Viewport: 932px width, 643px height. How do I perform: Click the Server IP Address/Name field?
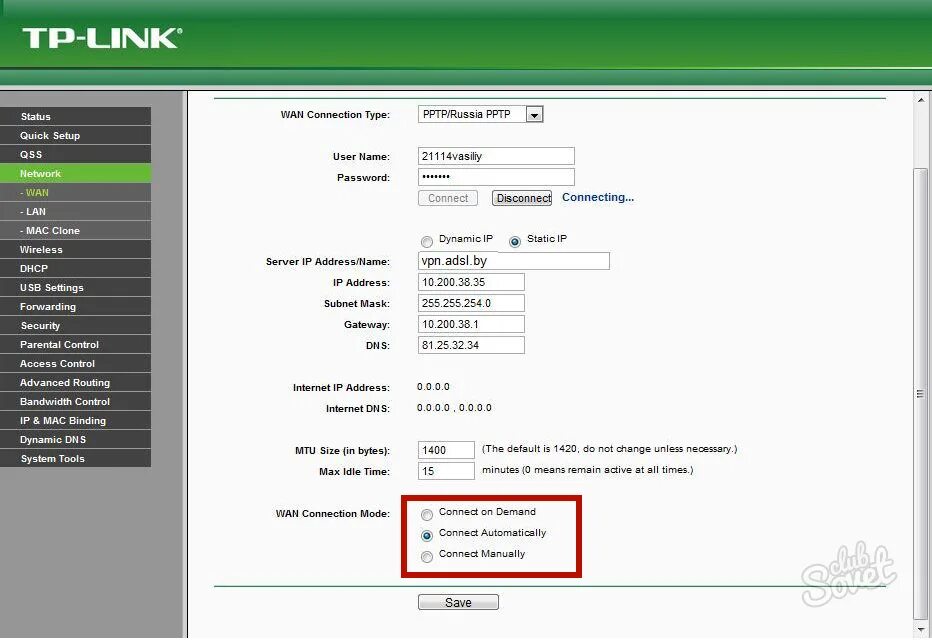pos(514,261)
